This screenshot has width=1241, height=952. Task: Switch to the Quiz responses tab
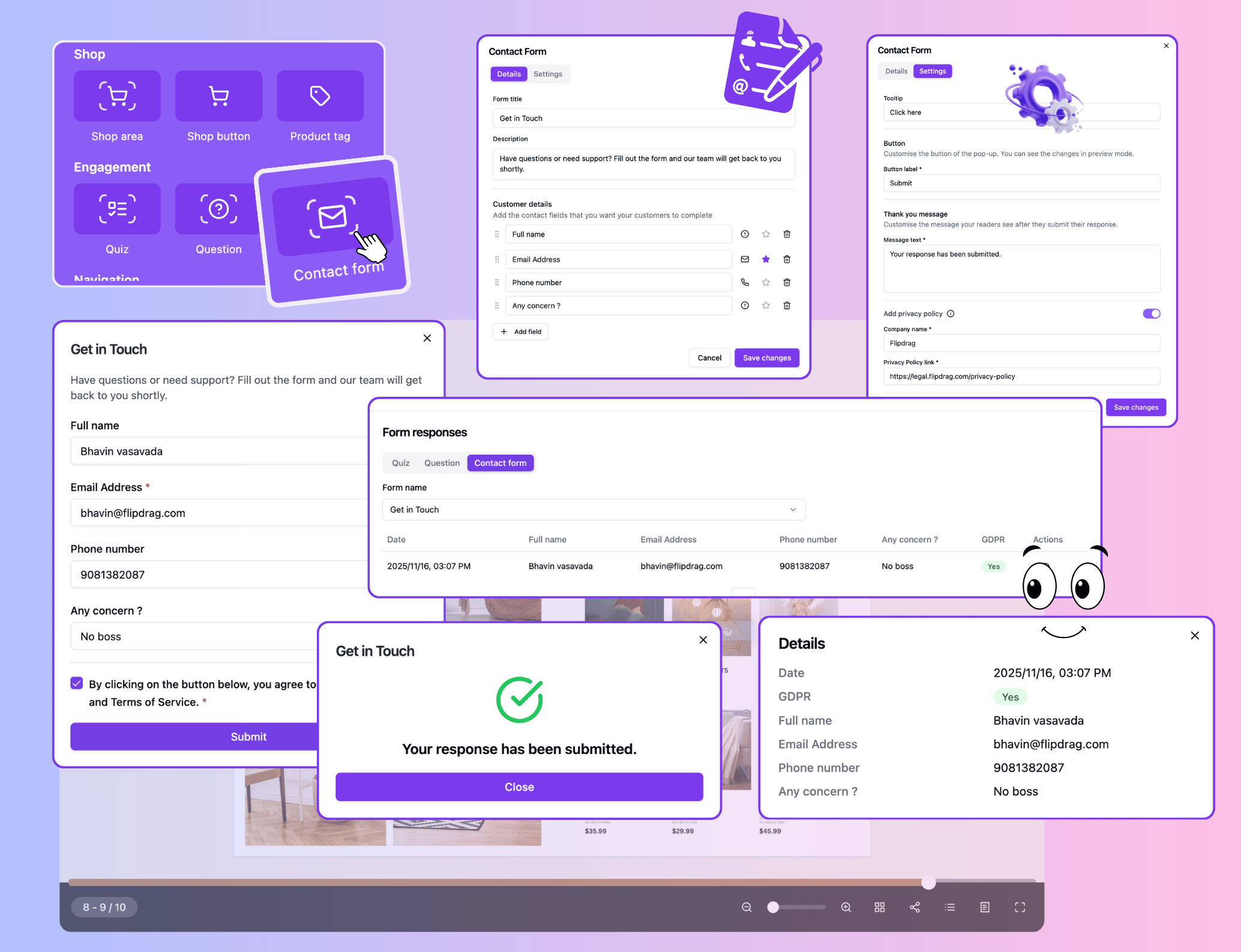[x=400, y=463]
